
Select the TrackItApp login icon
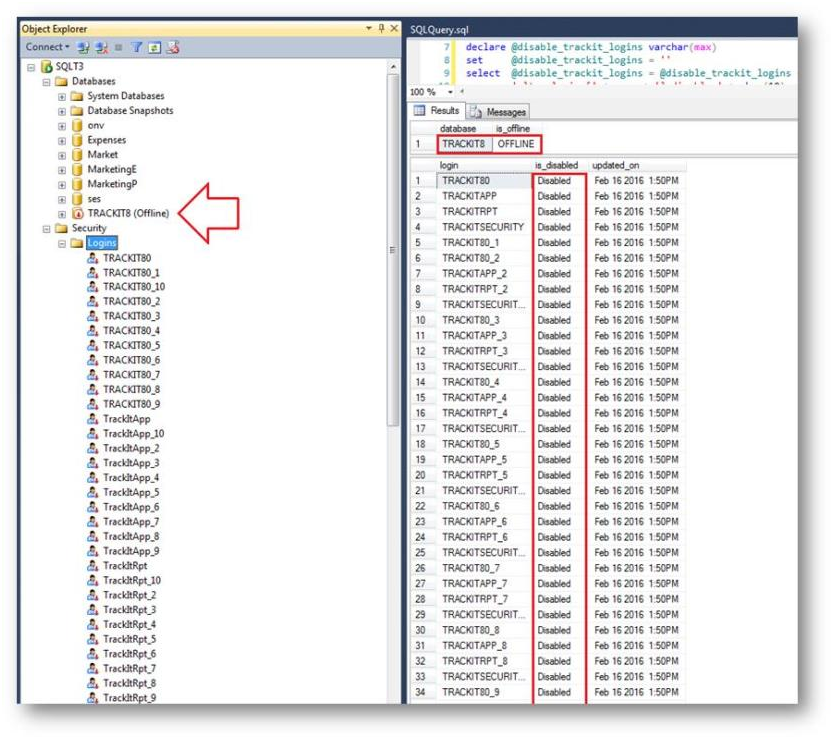click(x=92, y=419)
